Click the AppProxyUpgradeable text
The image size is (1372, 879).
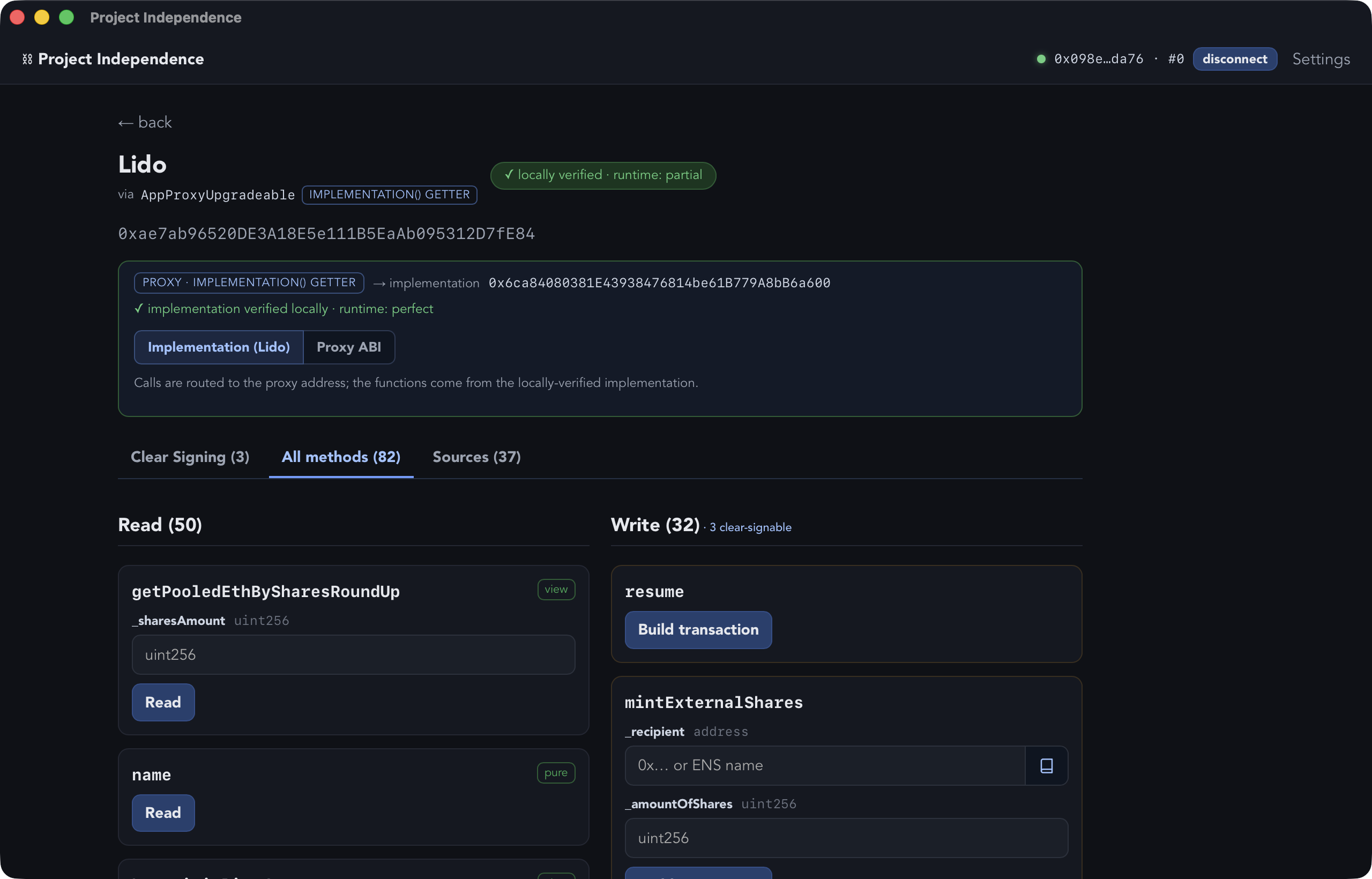point(218,195)
